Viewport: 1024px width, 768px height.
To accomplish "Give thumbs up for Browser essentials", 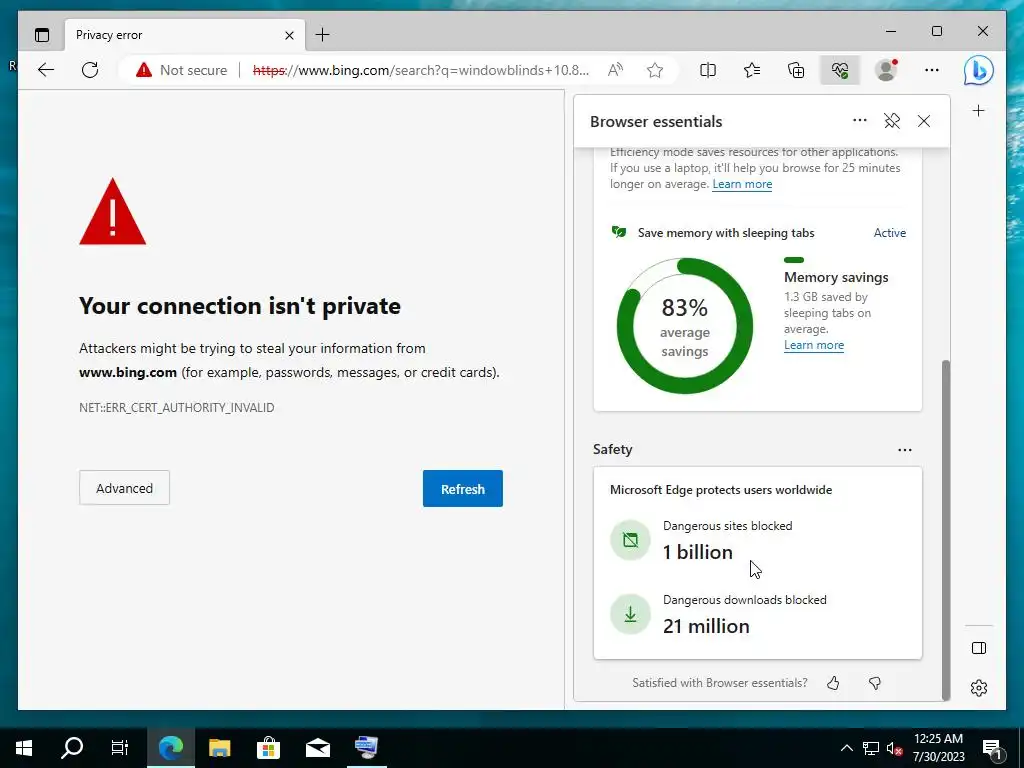I will (x=833, y=683).
